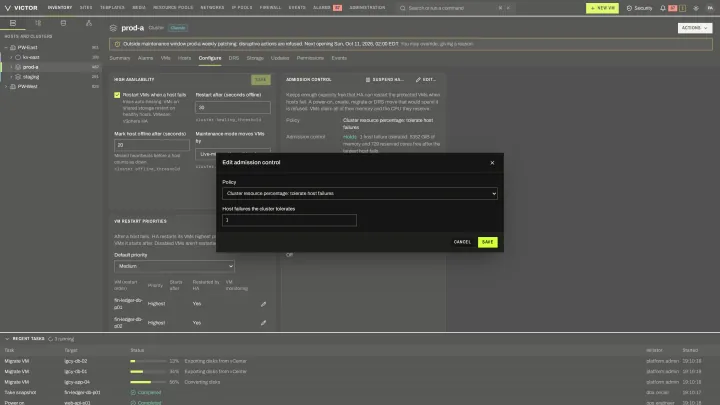Switch to the Summary tab

click(x=120, y=58)
